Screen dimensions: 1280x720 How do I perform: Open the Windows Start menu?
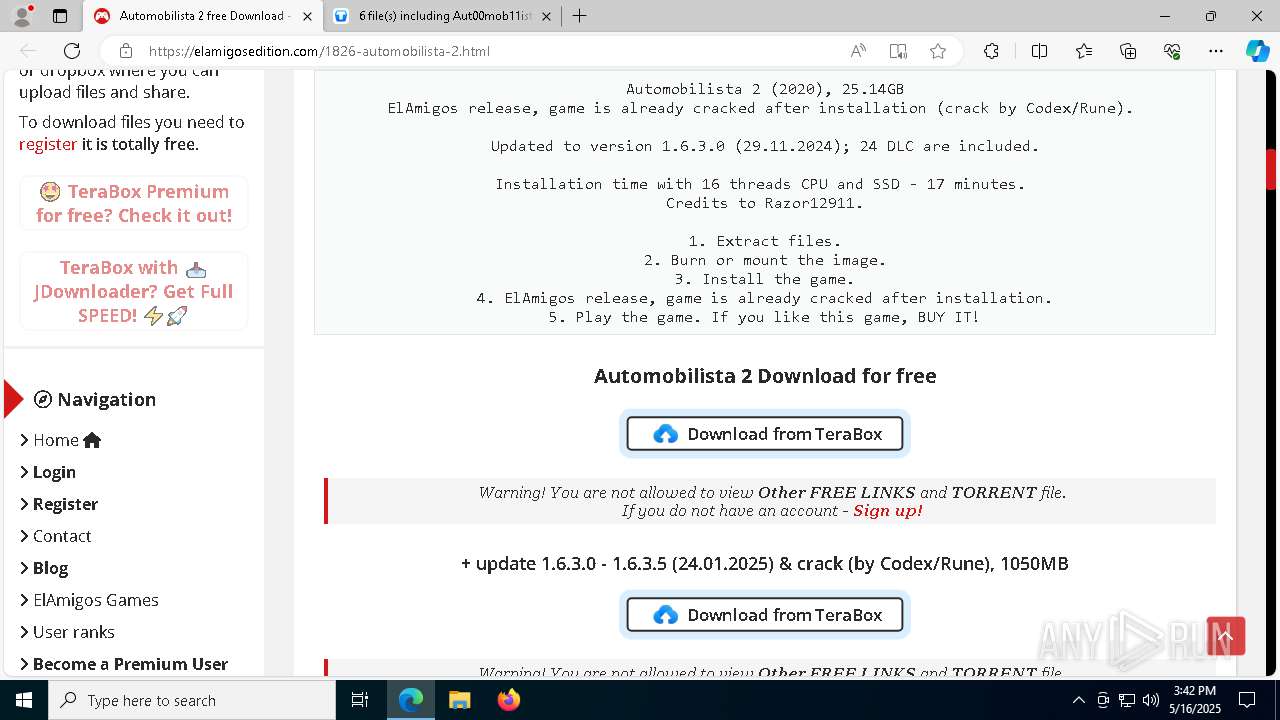click(x=24, y=700)
